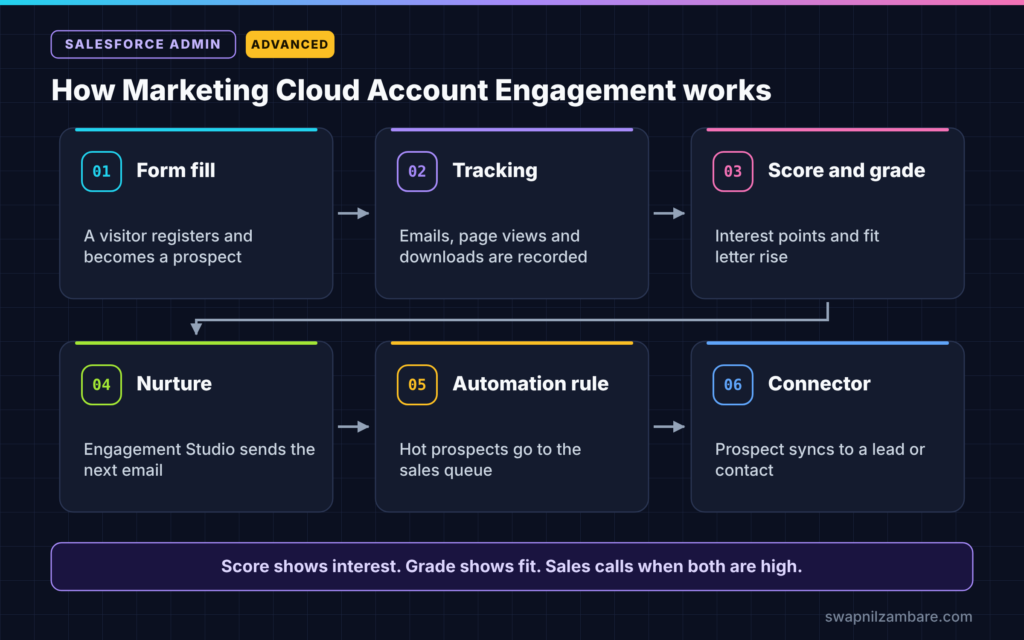Viewport: 1024px width, 640px height.
Task: Click the 05 step number icon
Action: (x=417, y=385)
